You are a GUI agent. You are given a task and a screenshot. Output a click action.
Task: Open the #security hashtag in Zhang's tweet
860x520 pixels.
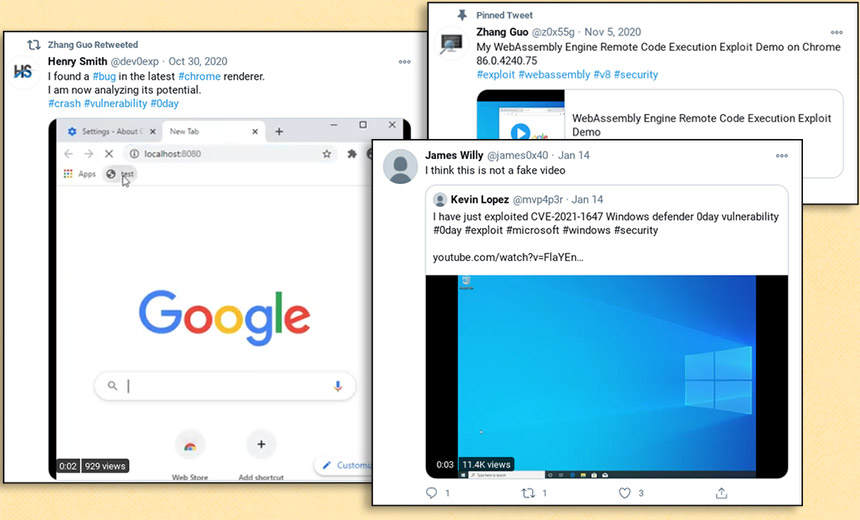tap(636, 75)
